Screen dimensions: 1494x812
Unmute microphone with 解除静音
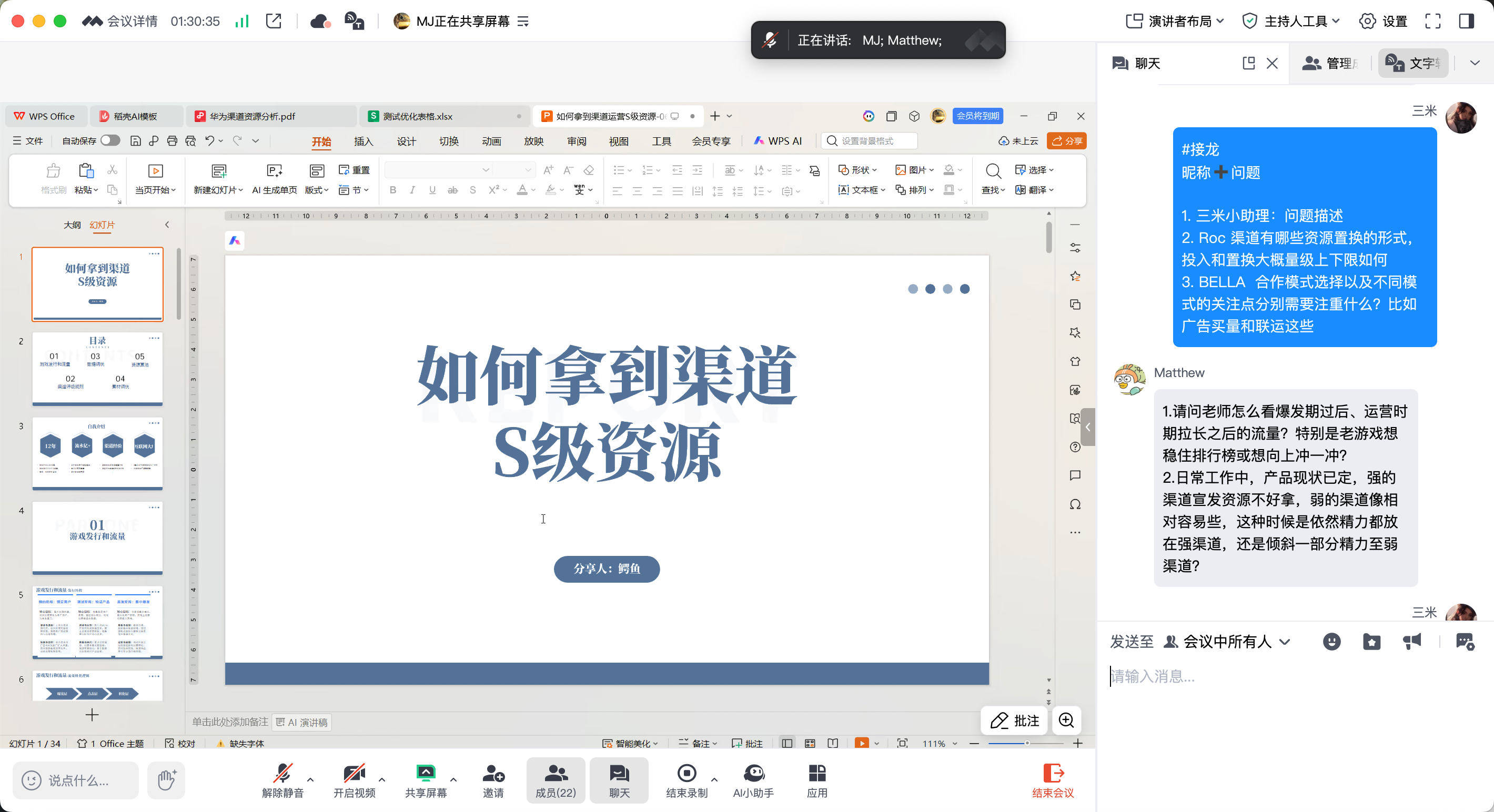click(x=282, y=780)
